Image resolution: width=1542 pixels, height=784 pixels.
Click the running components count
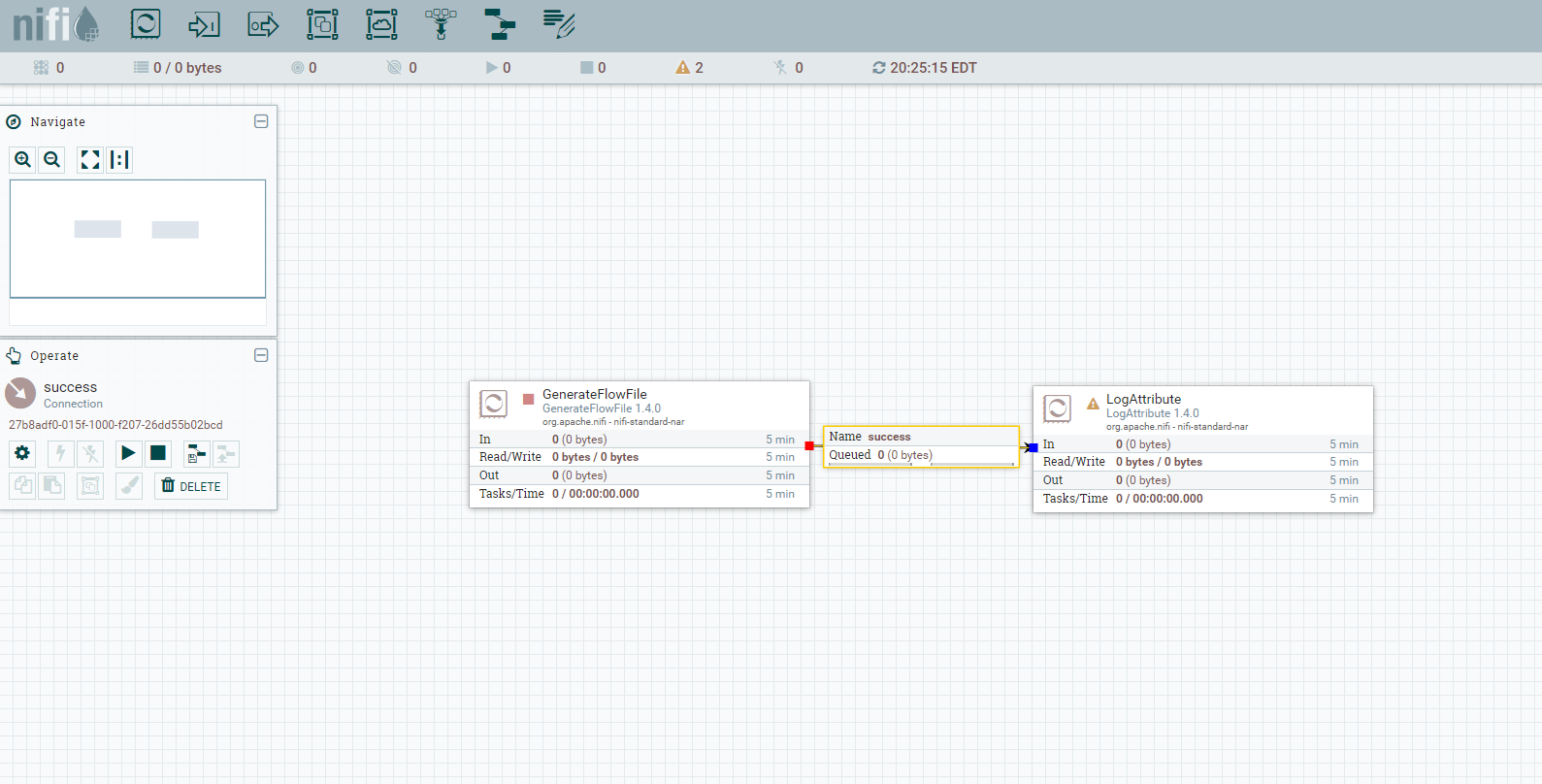pyautogui.click(x=498, y=68)
